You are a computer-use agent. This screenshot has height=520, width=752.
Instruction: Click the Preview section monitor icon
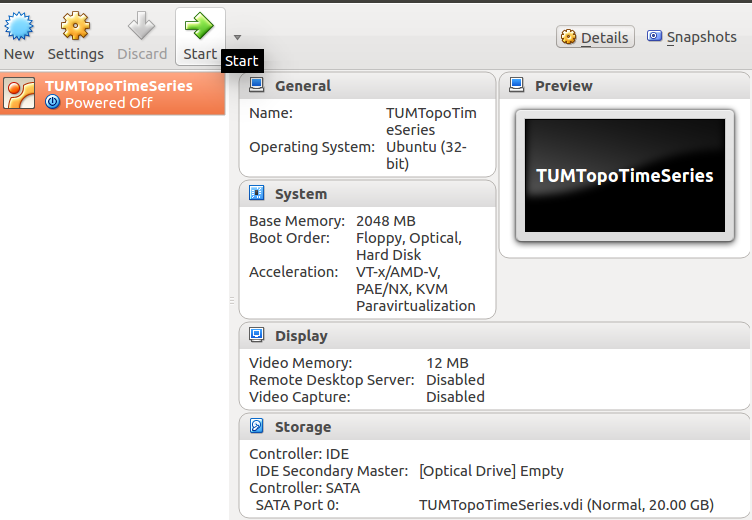(517, 85)
